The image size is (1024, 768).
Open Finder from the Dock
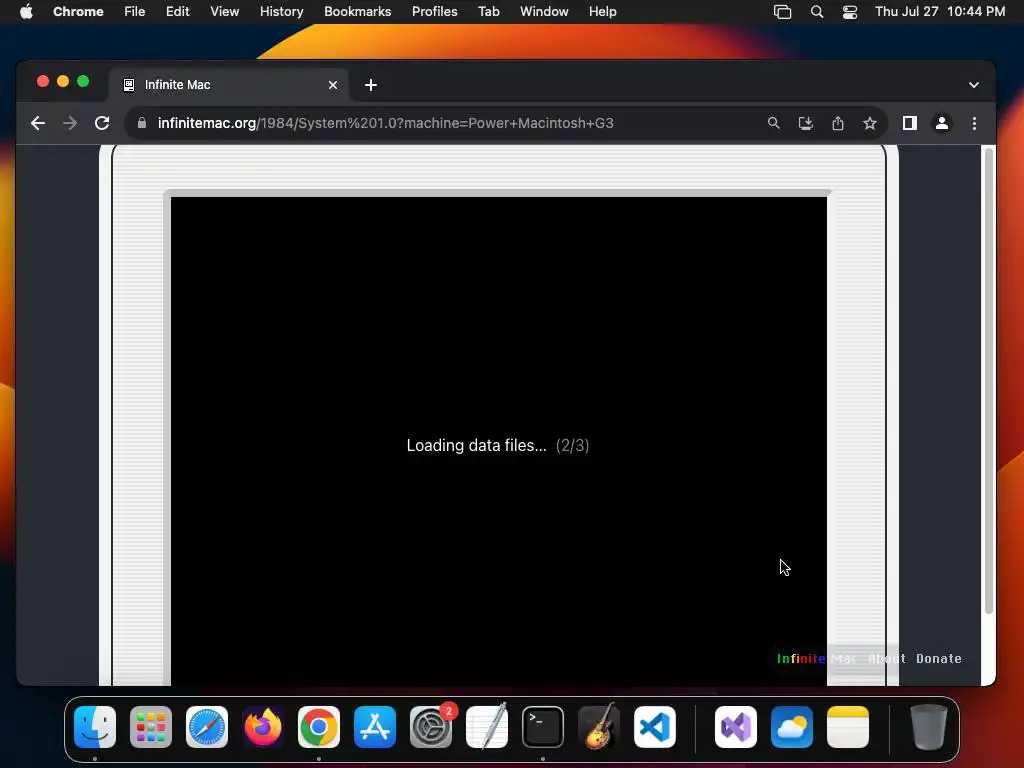pos(95,727)
